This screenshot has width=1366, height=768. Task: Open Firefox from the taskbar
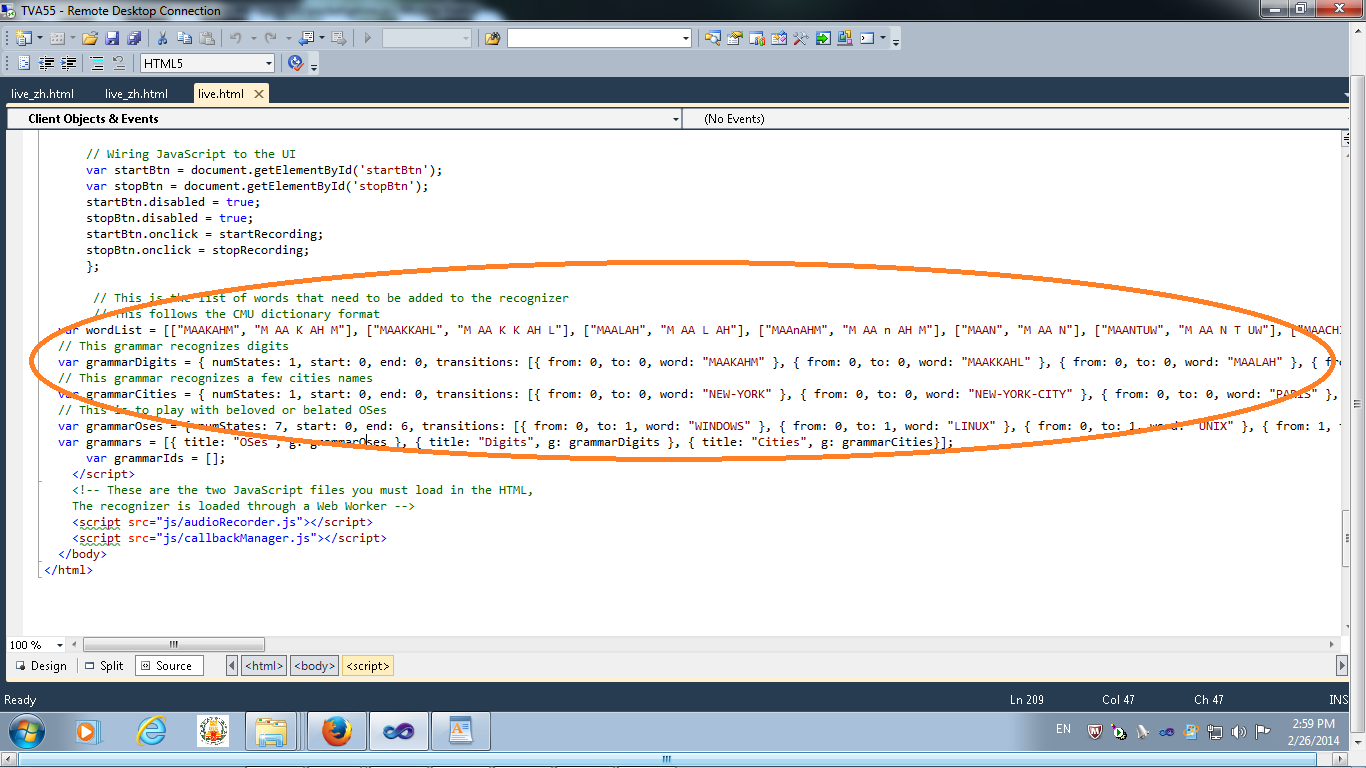pos(337,733)
